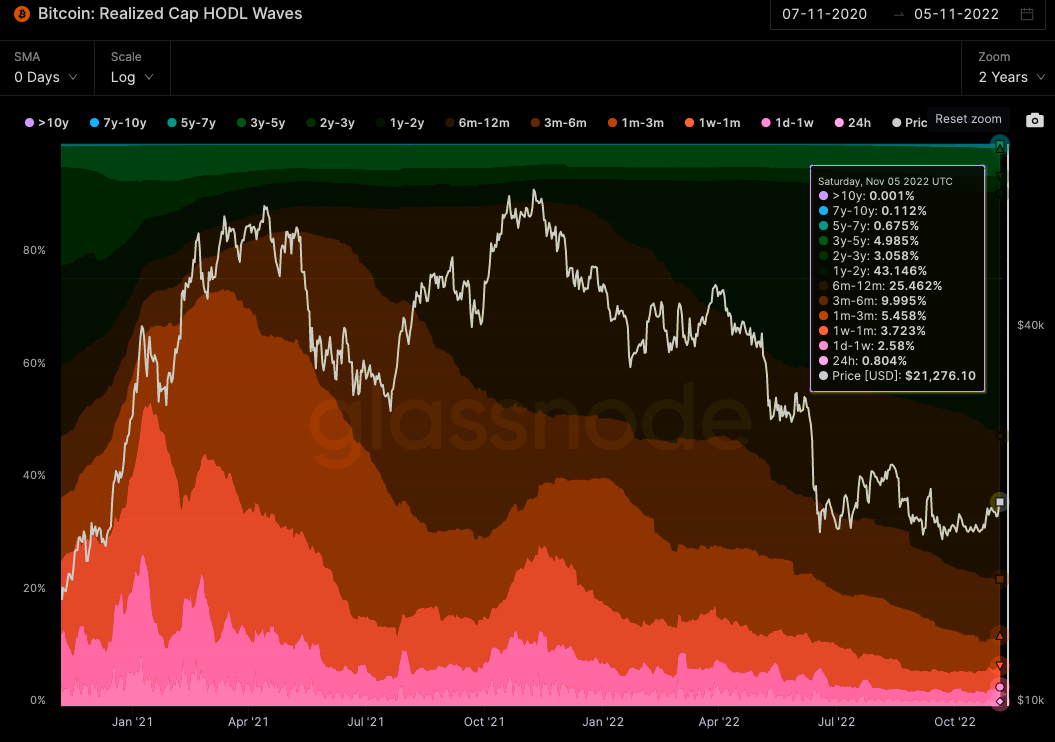Toggle the 7y-10y legend series
This screenshot has width=1055, height=742.
[x=118, y=122]
